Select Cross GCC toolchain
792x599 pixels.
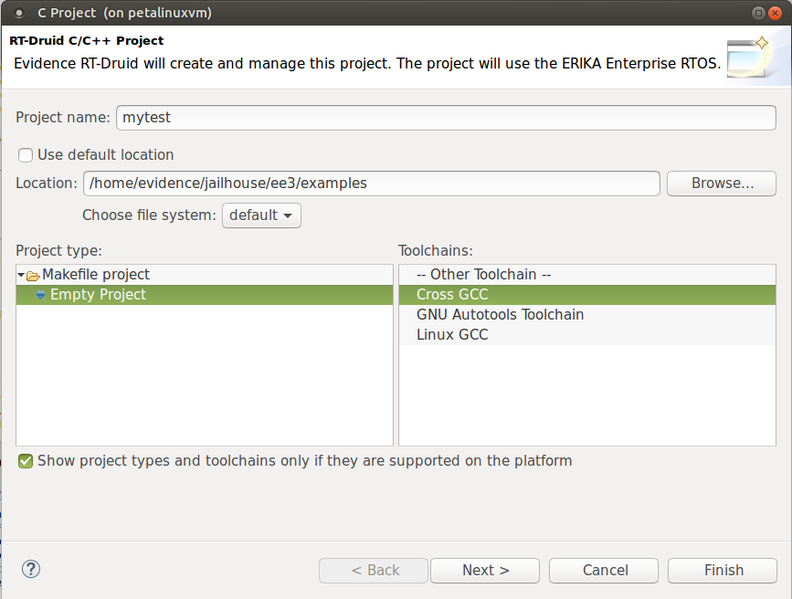tap(587, 295)
